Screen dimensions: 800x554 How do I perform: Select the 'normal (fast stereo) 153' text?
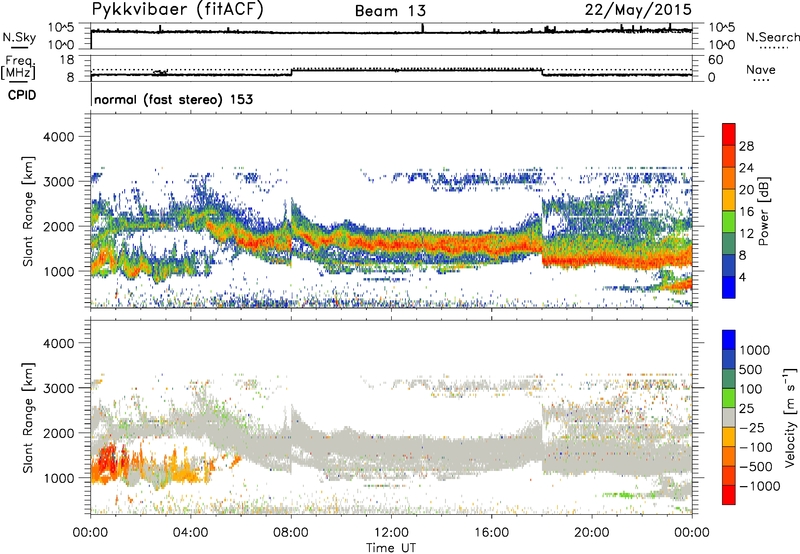(x=173, y=99)
